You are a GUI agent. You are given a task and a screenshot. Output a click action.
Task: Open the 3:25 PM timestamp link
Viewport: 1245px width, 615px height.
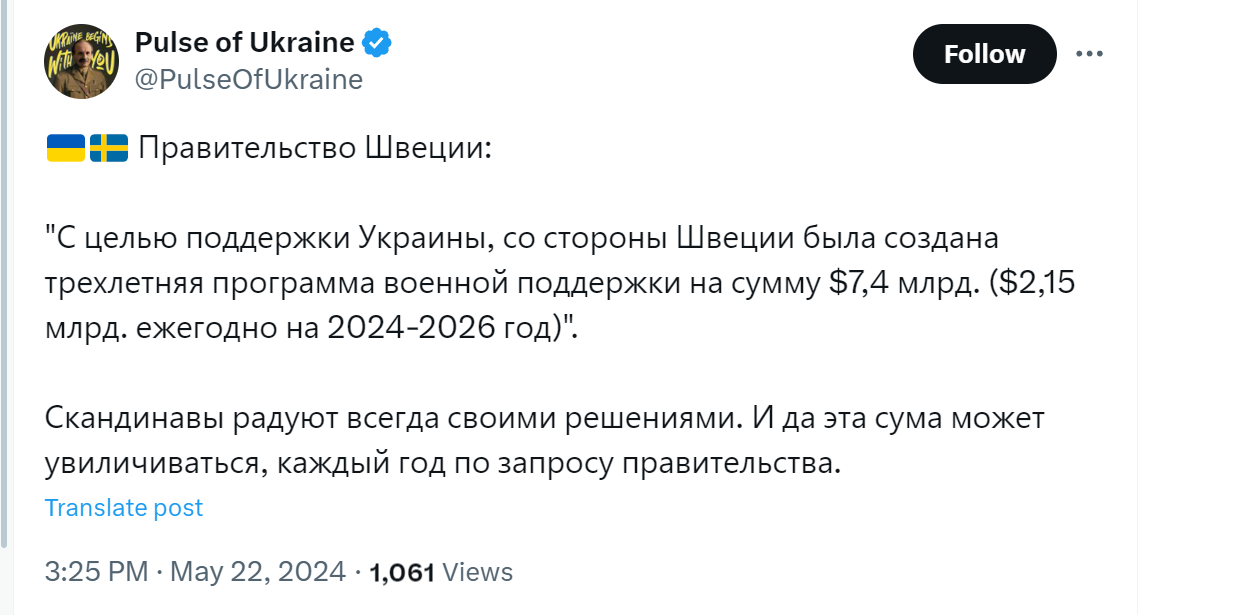pos(95,572)
